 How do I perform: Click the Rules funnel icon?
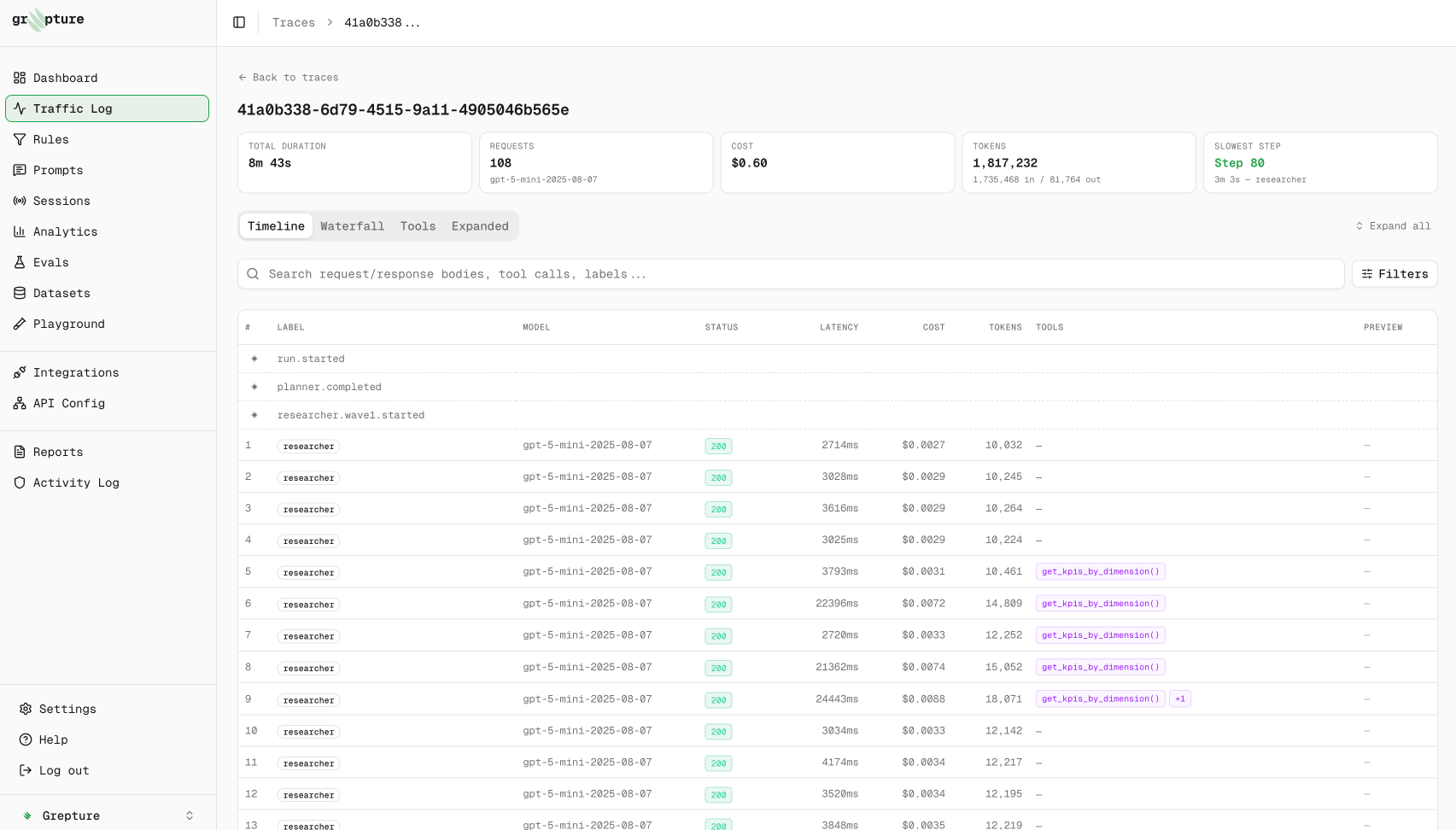(x=20, y=139)
